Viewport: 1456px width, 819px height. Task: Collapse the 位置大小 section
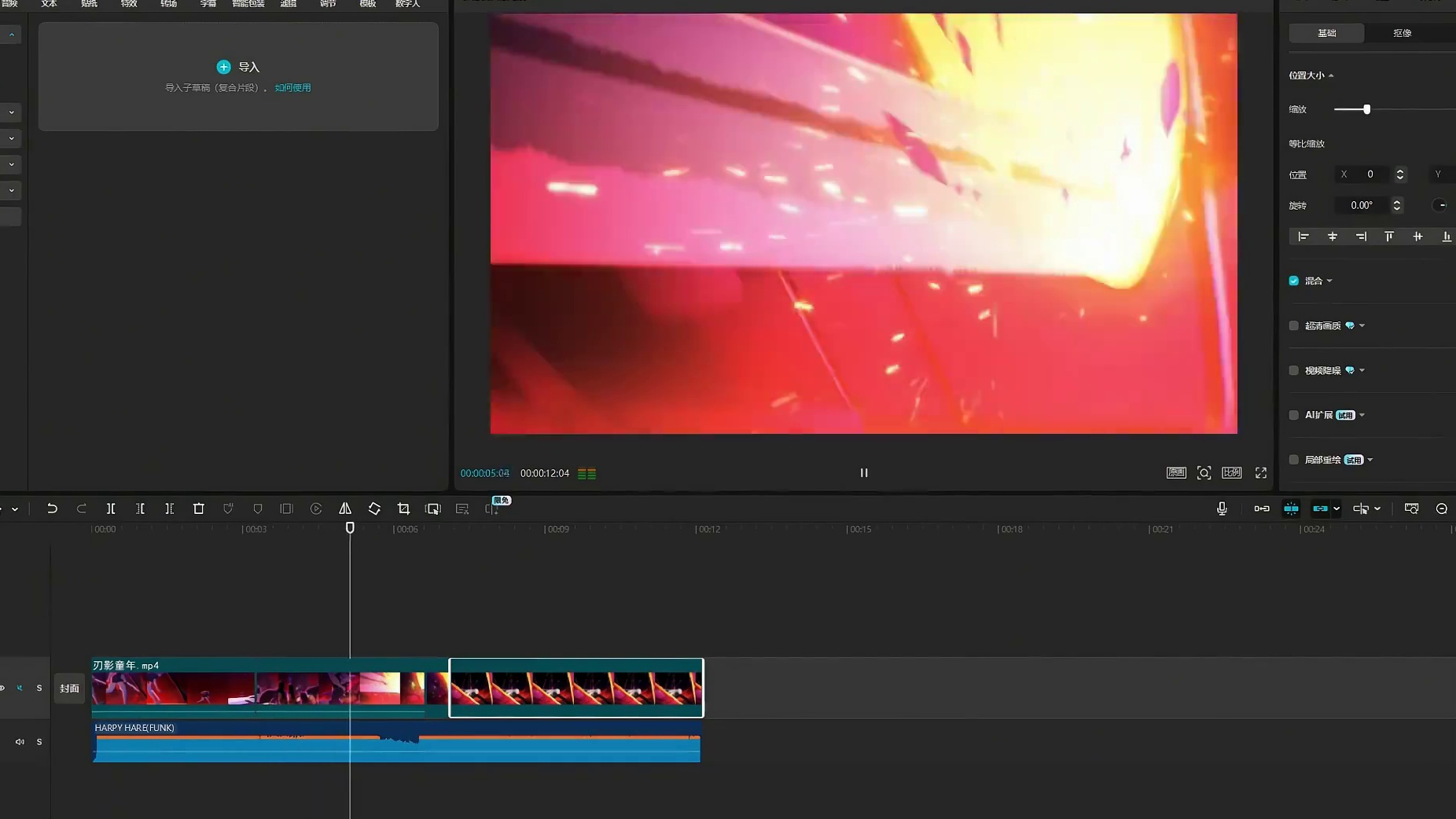tap(1331, 75)
